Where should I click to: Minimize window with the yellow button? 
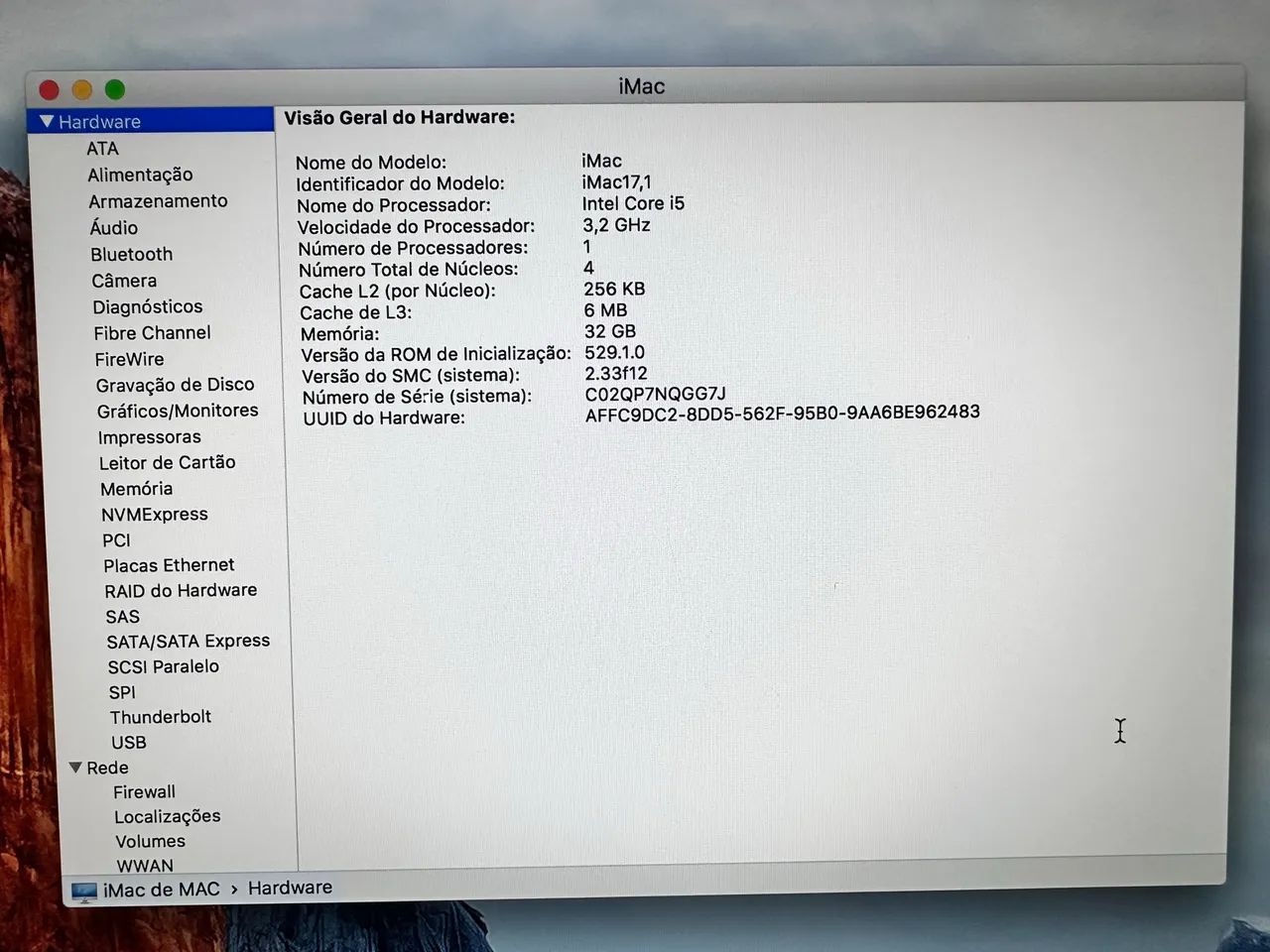(82, 90)
